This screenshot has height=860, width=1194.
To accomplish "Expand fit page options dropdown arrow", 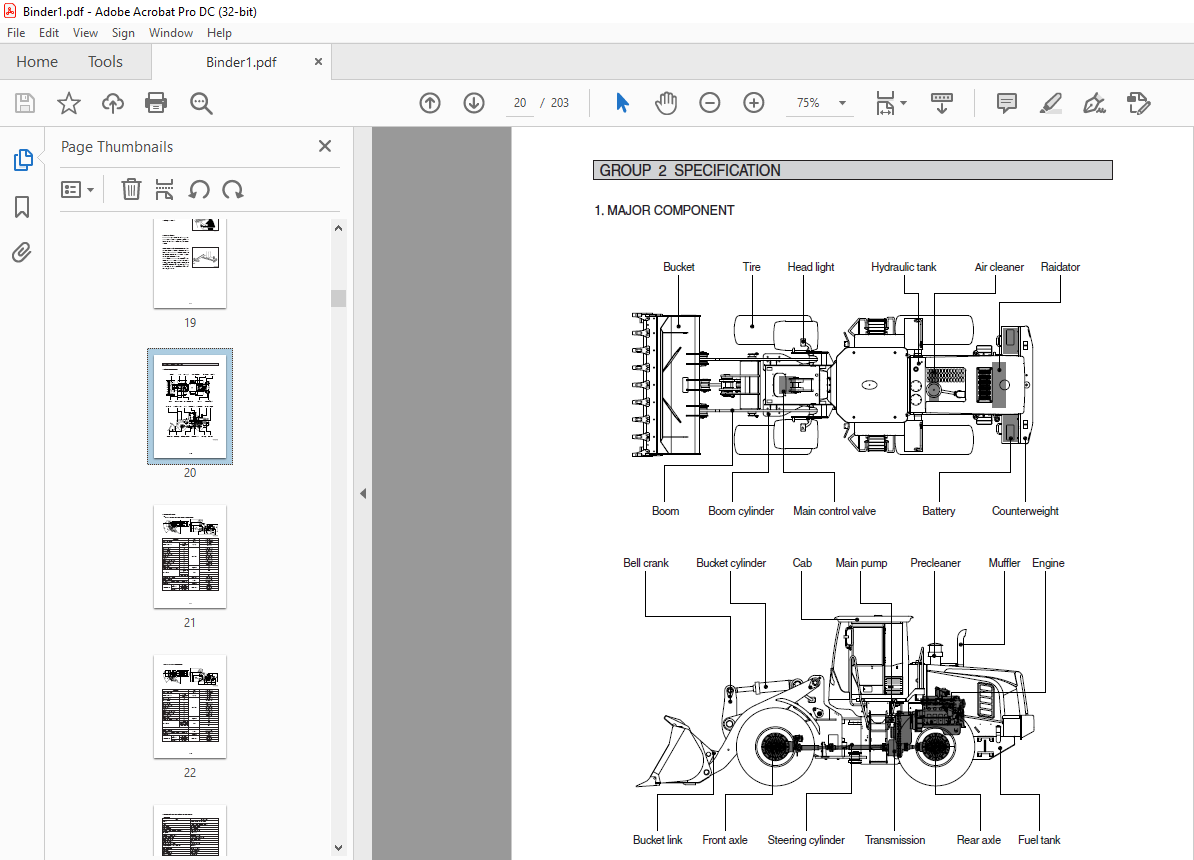I will coord(903,103).
